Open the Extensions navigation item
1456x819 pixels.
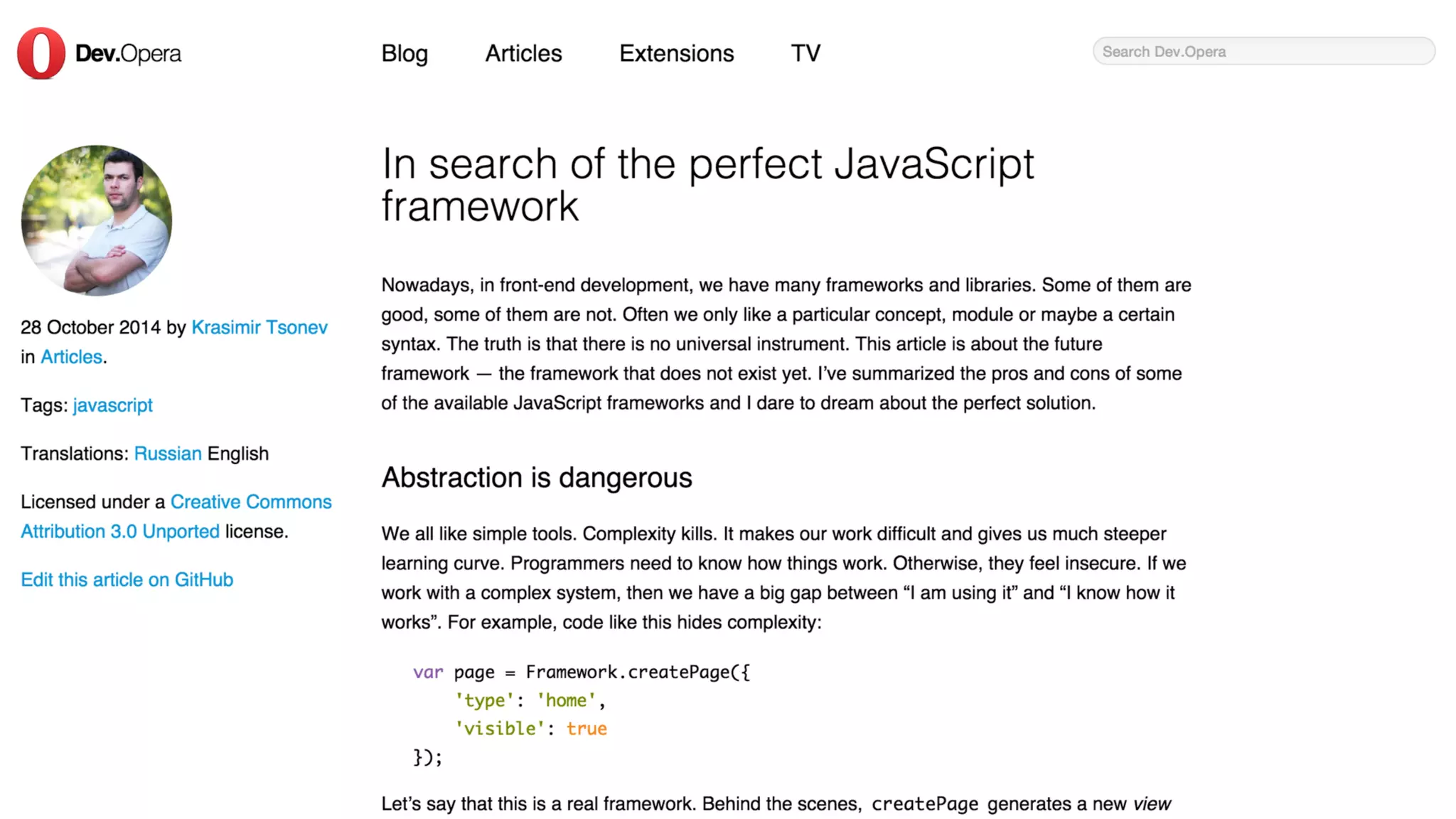click(x=676, y=53)
